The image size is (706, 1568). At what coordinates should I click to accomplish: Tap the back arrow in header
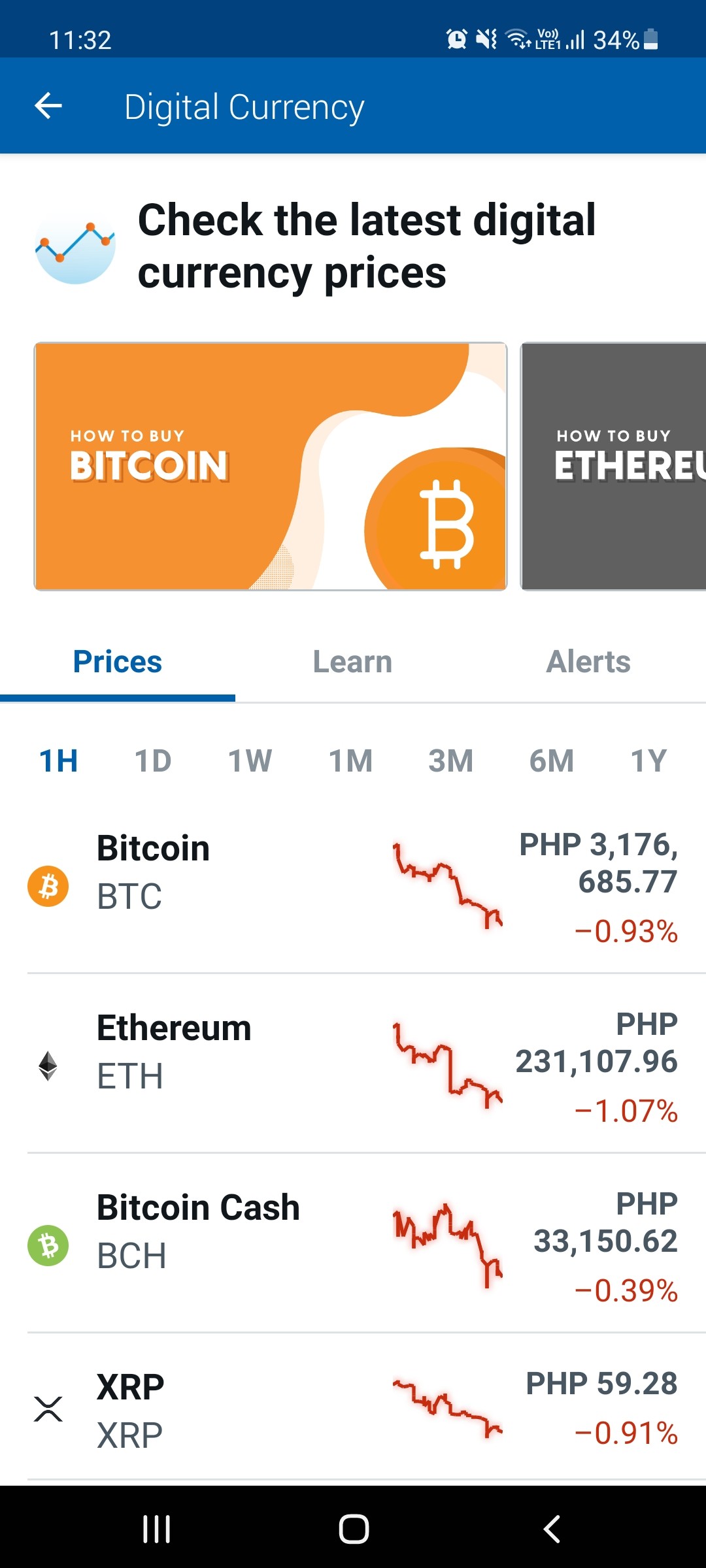48,106
